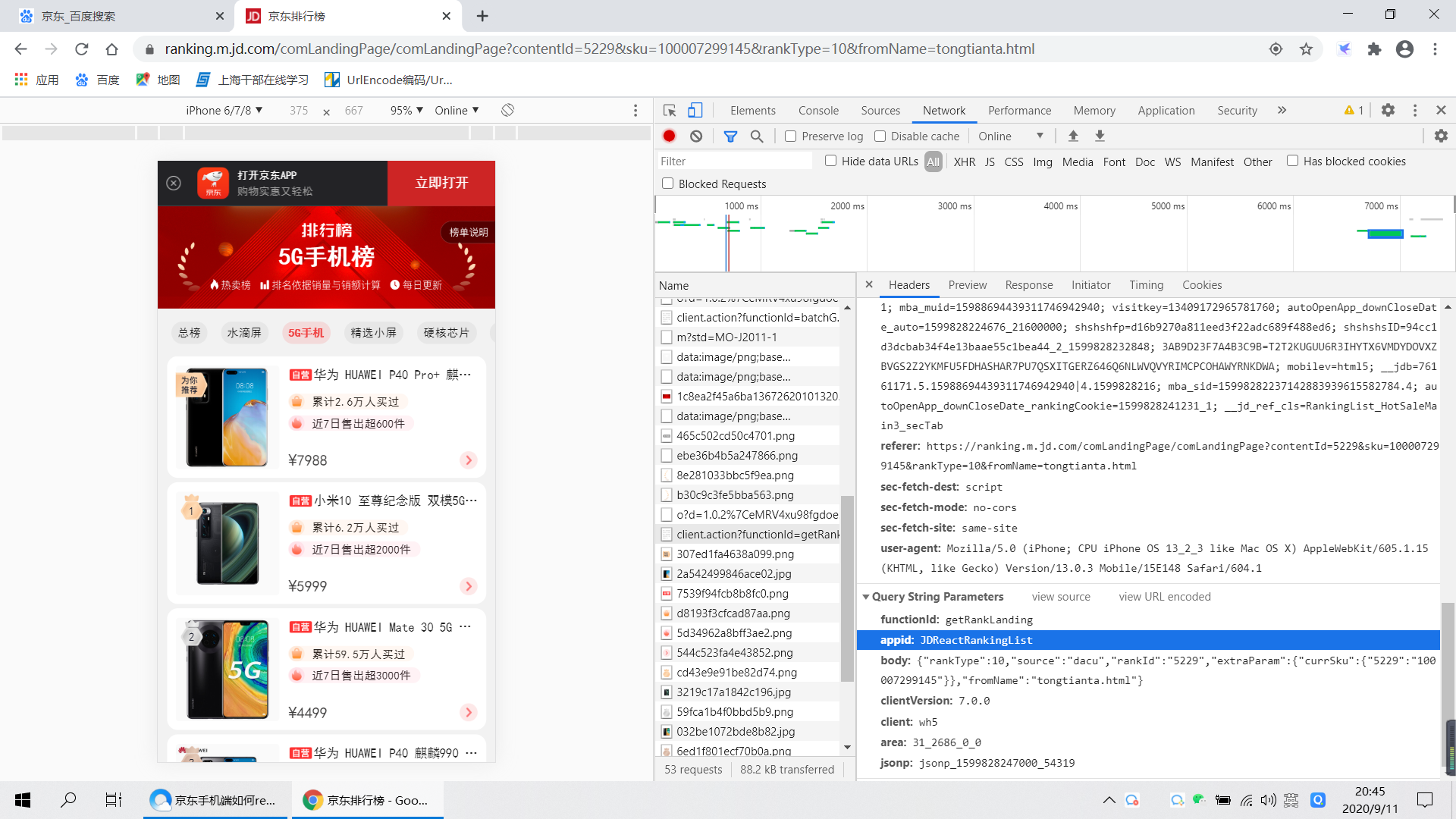
Task: Open iPhone 6/7/8 device dropdown
Action: 224,110
